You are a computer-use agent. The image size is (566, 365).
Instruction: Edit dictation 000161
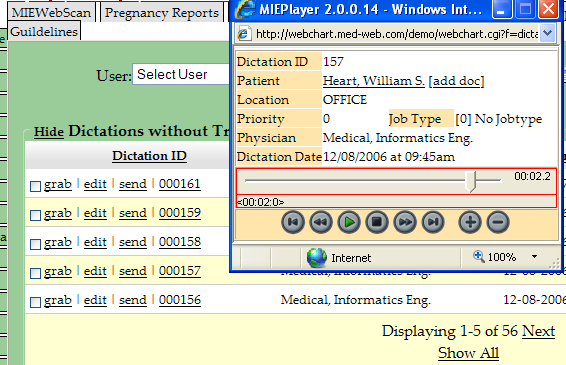[95, 184]
